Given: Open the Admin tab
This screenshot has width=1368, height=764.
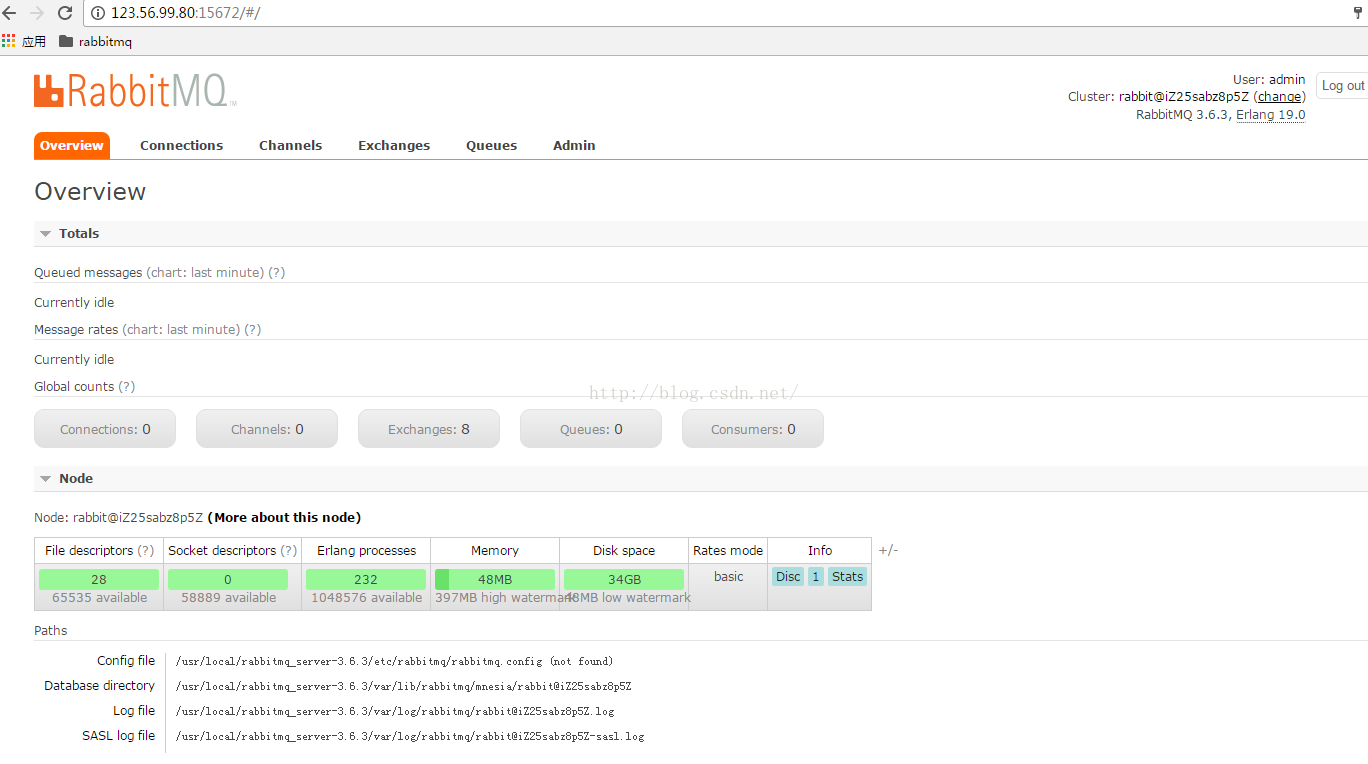Looking at the screenshot, I should click(574, 145).
